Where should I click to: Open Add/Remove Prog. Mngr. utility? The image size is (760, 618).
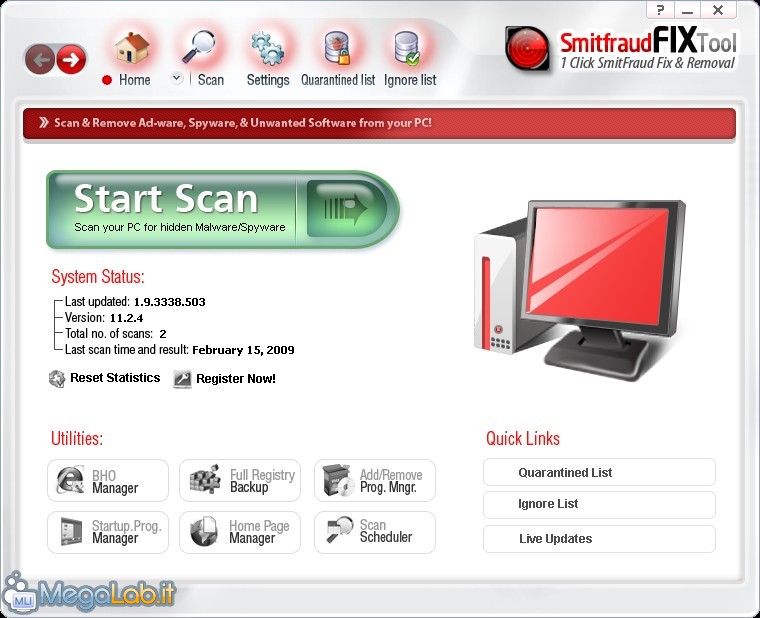(x=375, y=480)
